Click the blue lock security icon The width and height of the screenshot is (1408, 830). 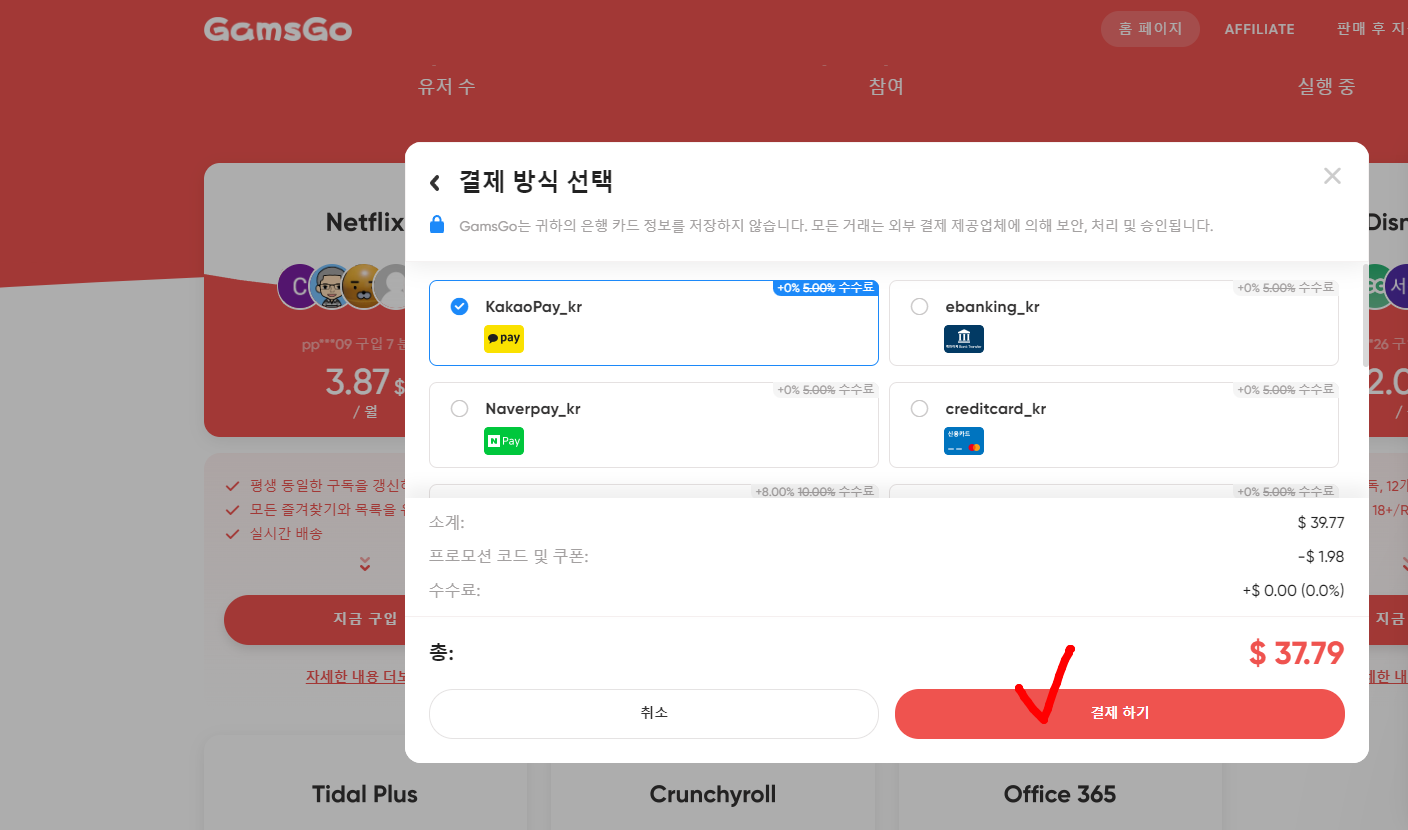(436, 224)
